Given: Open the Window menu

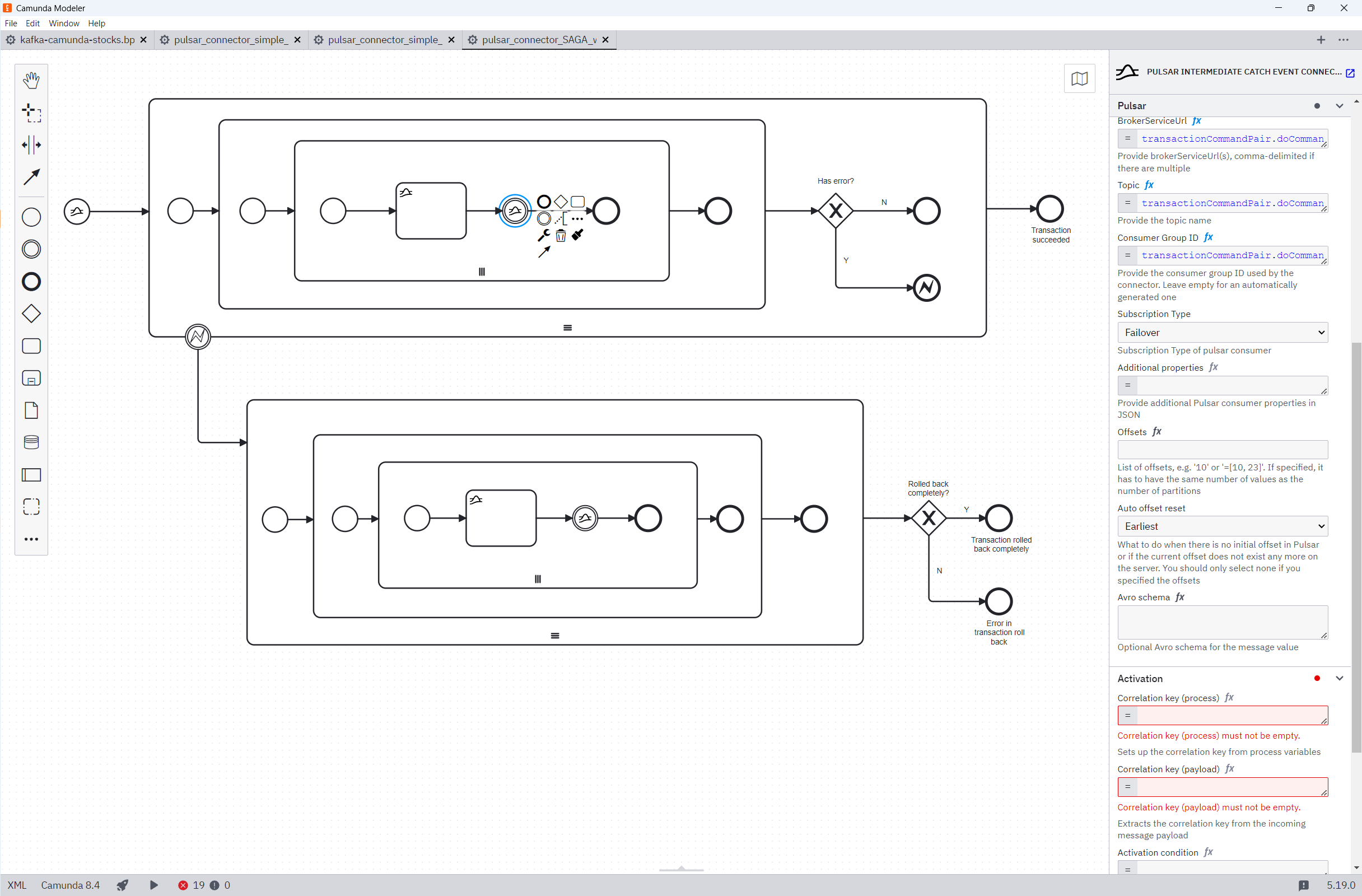Looking at the screenshot, I should (63, 24).
